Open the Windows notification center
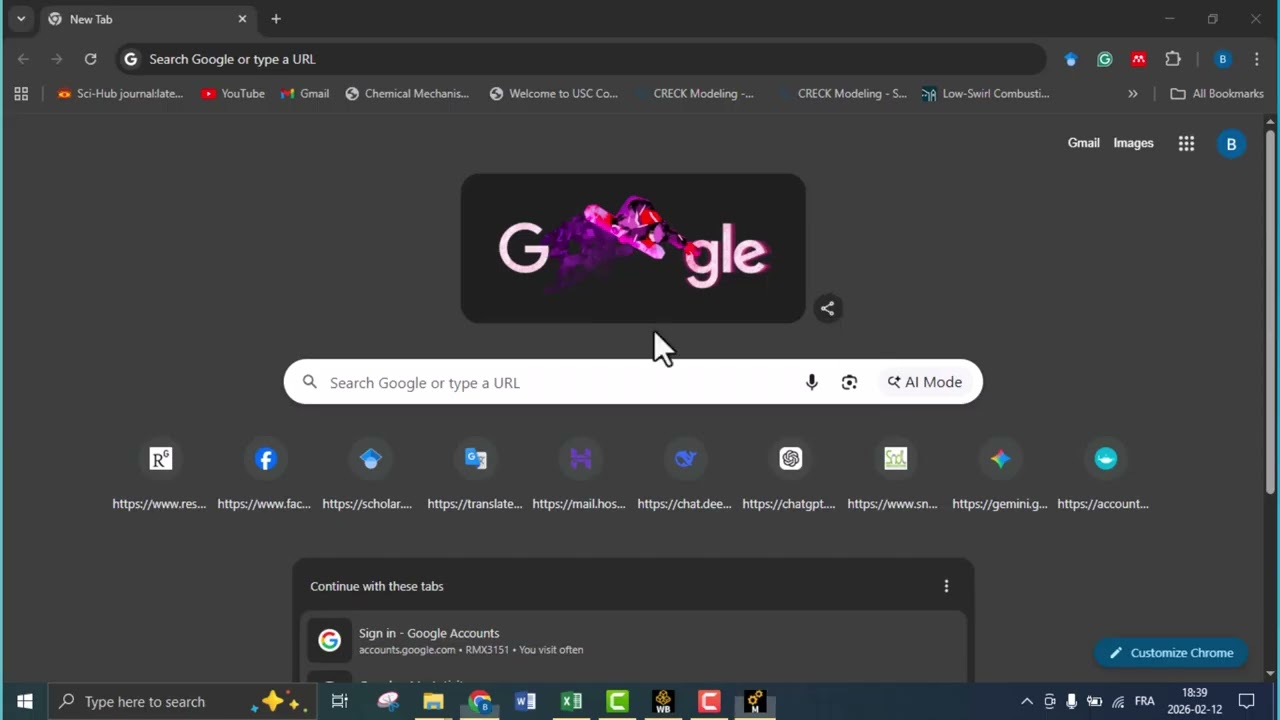Viewport: 1280px width, 720px height. coord(1247,701)
